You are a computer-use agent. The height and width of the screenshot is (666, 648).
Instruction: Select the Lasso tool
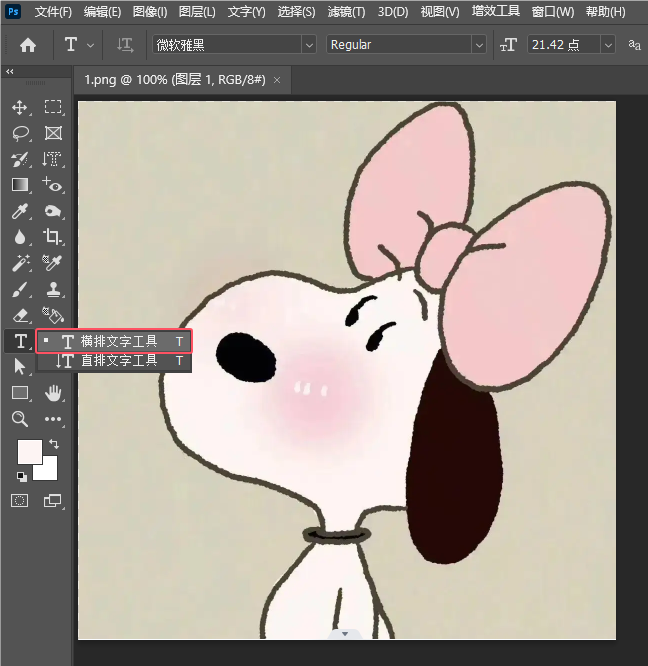20,133
